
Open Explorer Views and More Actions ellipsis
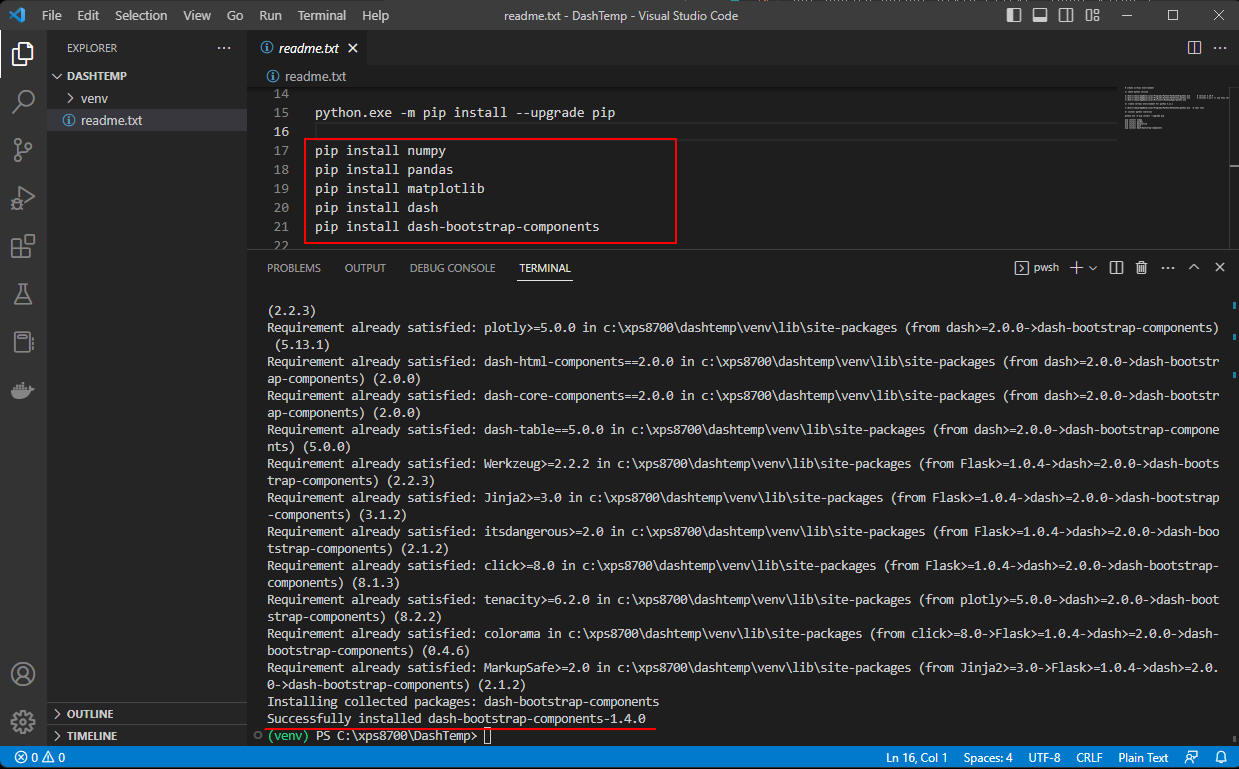223,48
